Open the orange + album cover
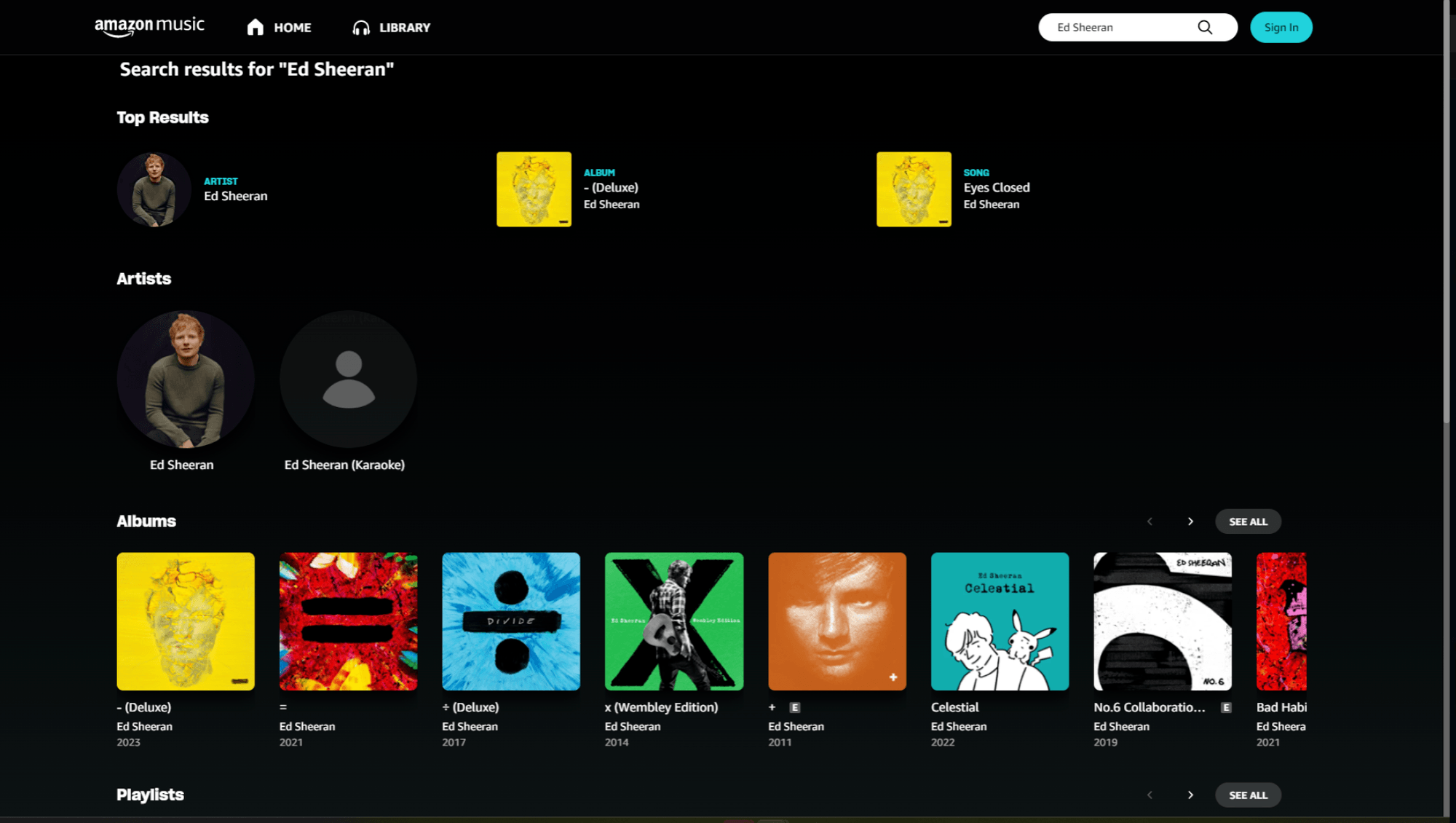 [x=837, y=621]
